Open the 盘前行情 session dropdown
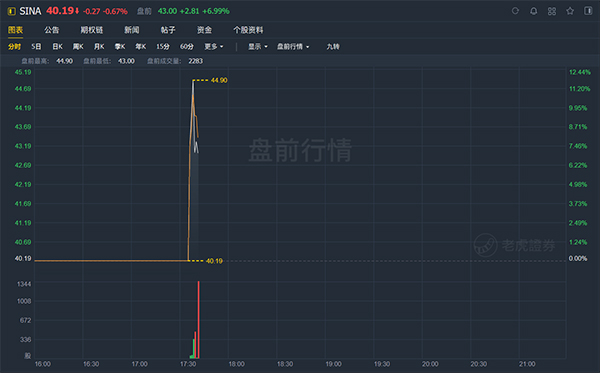This screenshot has width=600, height=373. [293, 47]
